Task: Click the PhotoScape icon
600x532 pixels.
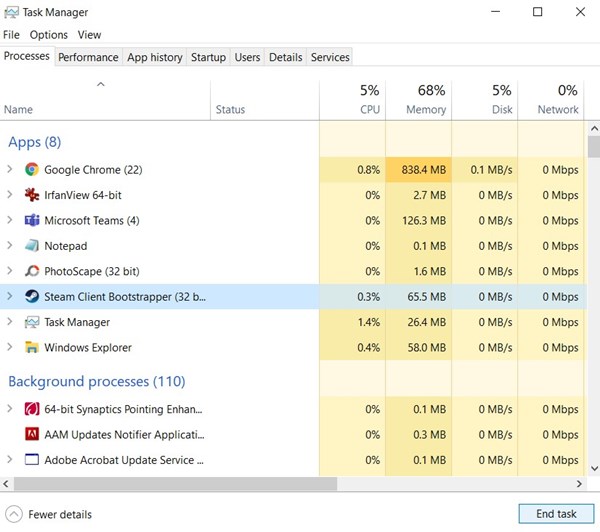Action: coord(32,271)
